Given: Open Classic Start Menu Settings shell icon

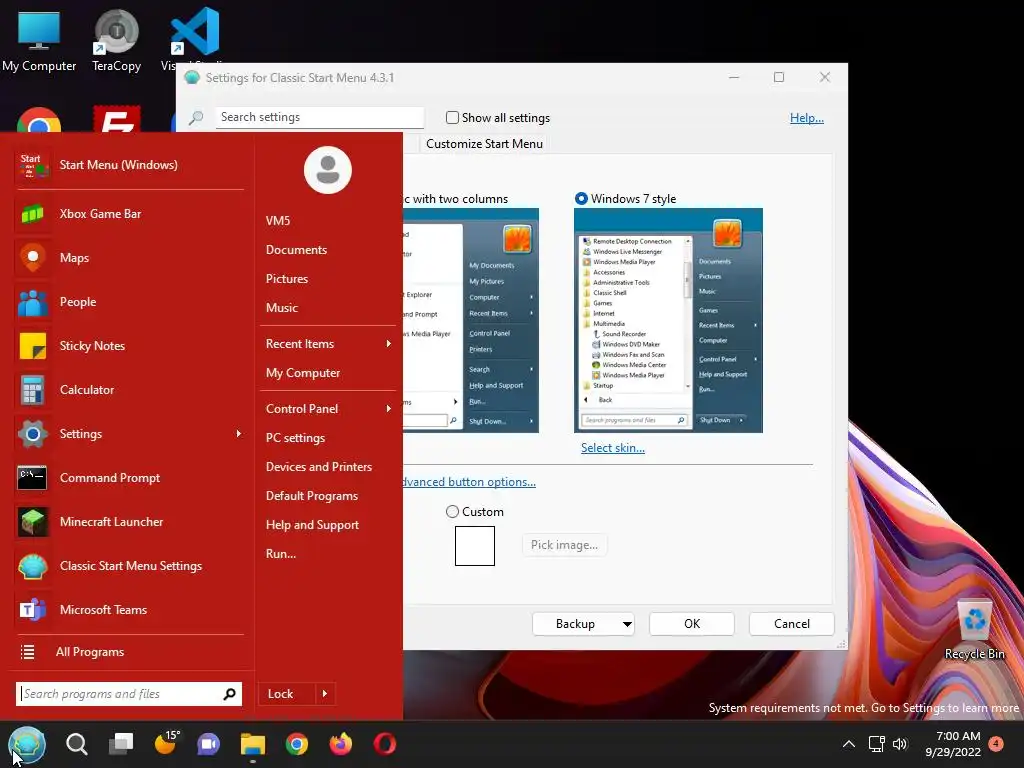Looking at the screenshot, I should pyautogui.click(x=33, y=566).
